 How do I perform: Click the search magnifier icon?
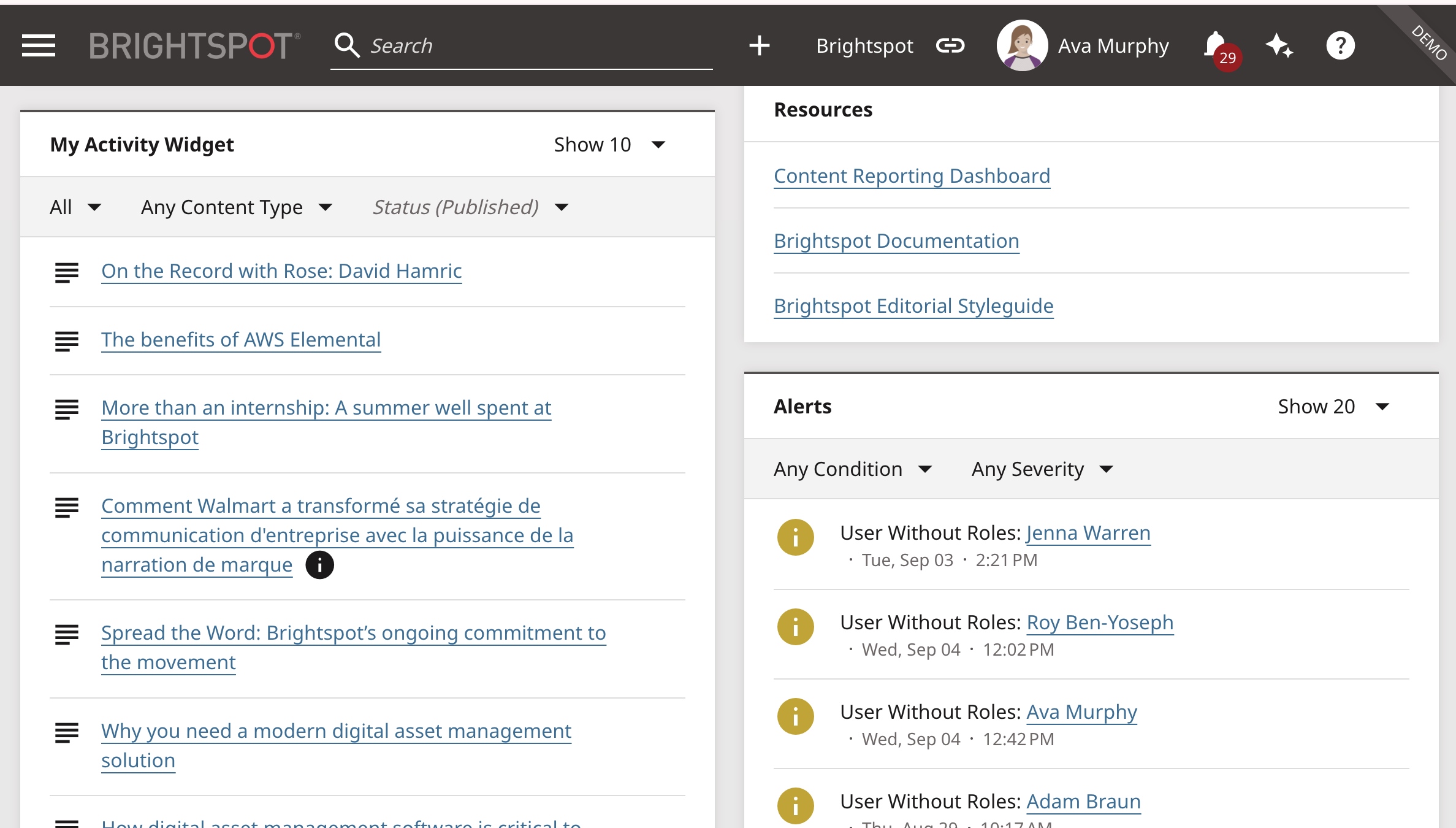pos(347,46)
